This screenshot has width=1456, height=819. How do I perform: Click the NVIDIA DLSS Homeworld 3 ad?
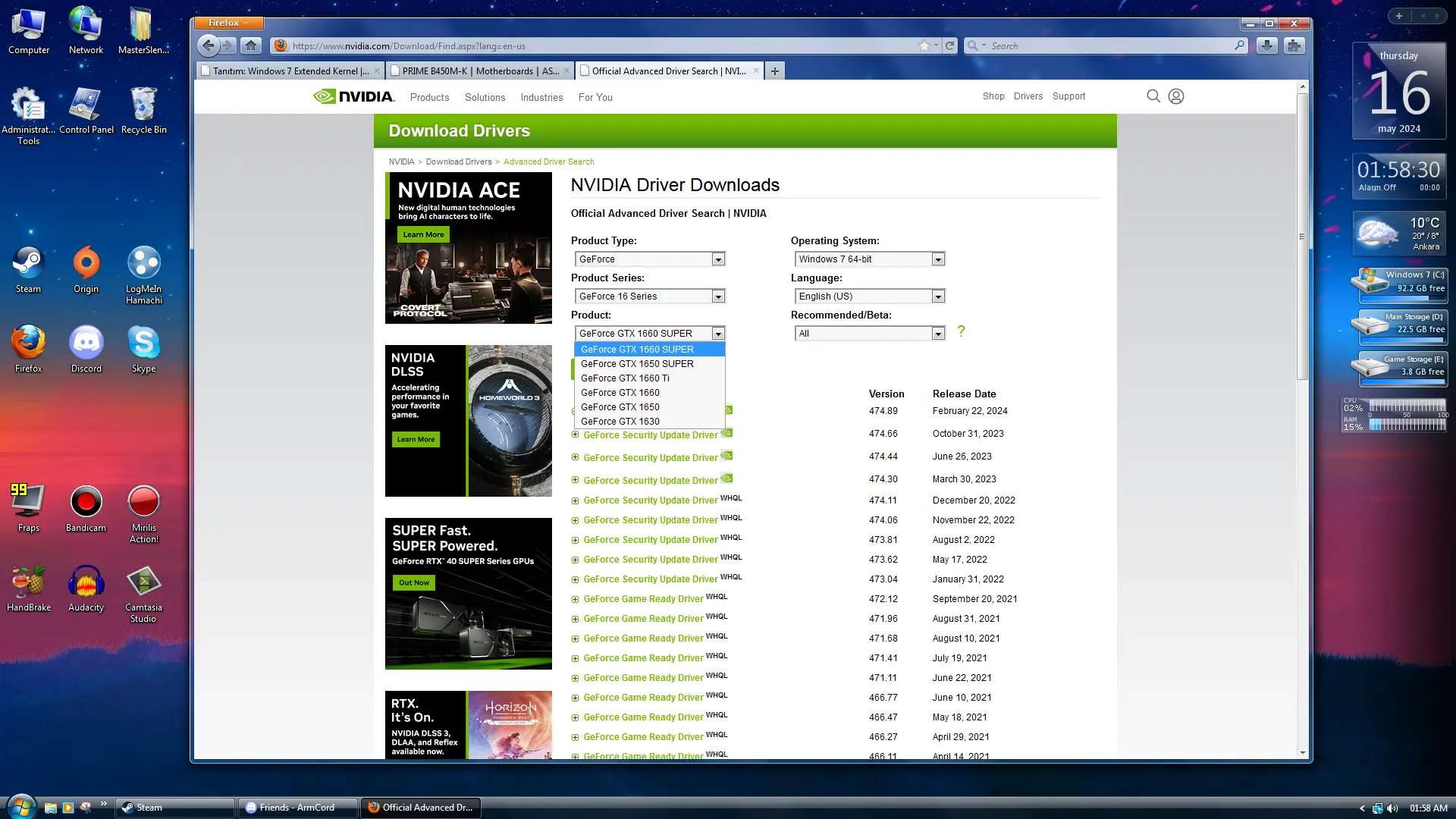pyautogui.click(x=469, y=421)
